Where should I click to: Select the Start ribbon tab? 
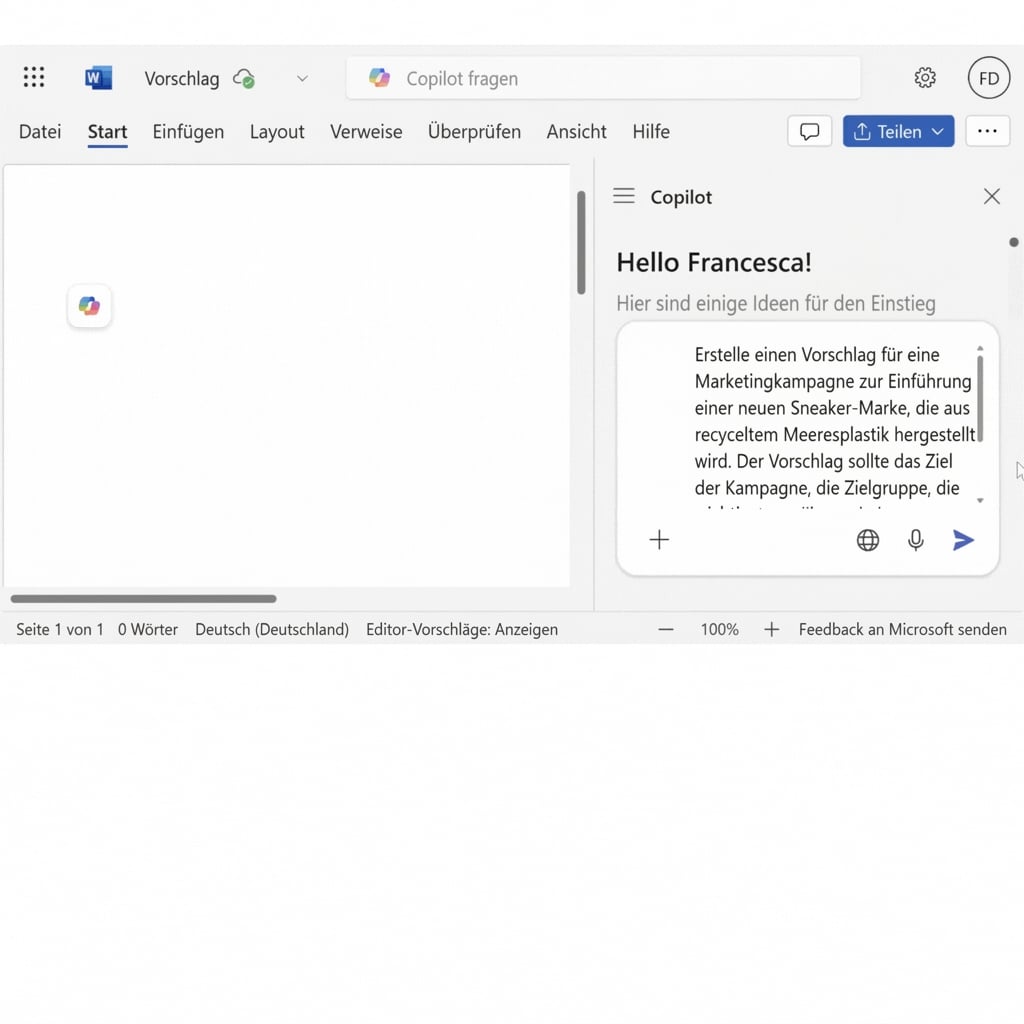107,132
